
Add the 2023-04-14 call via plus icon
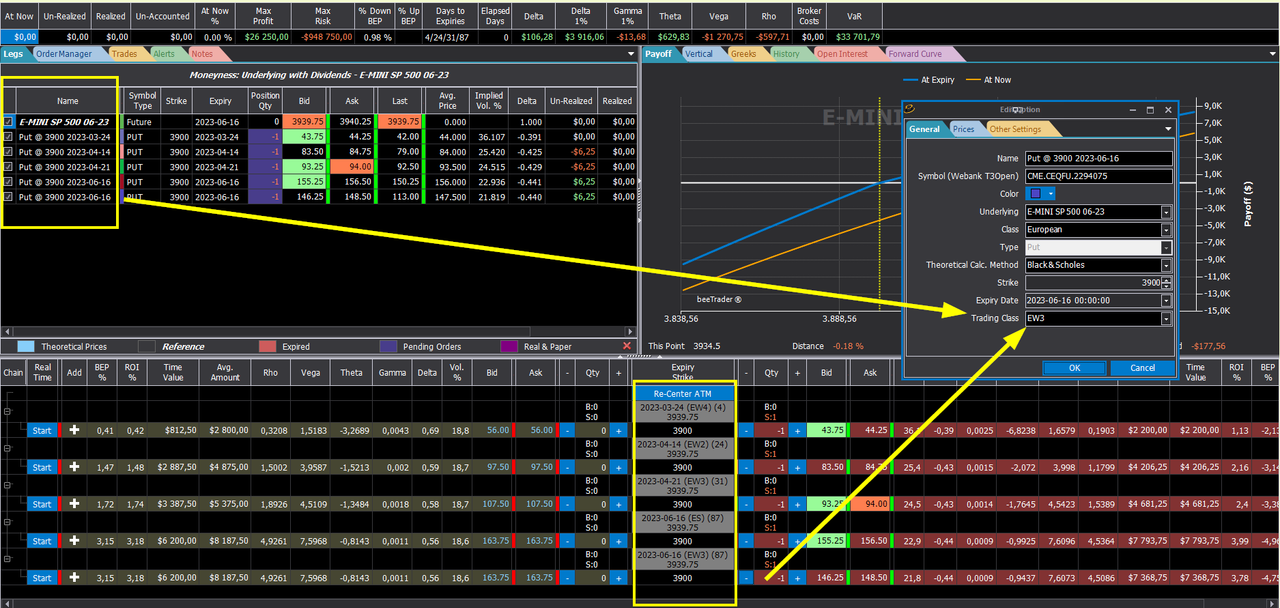pos(73,467)
